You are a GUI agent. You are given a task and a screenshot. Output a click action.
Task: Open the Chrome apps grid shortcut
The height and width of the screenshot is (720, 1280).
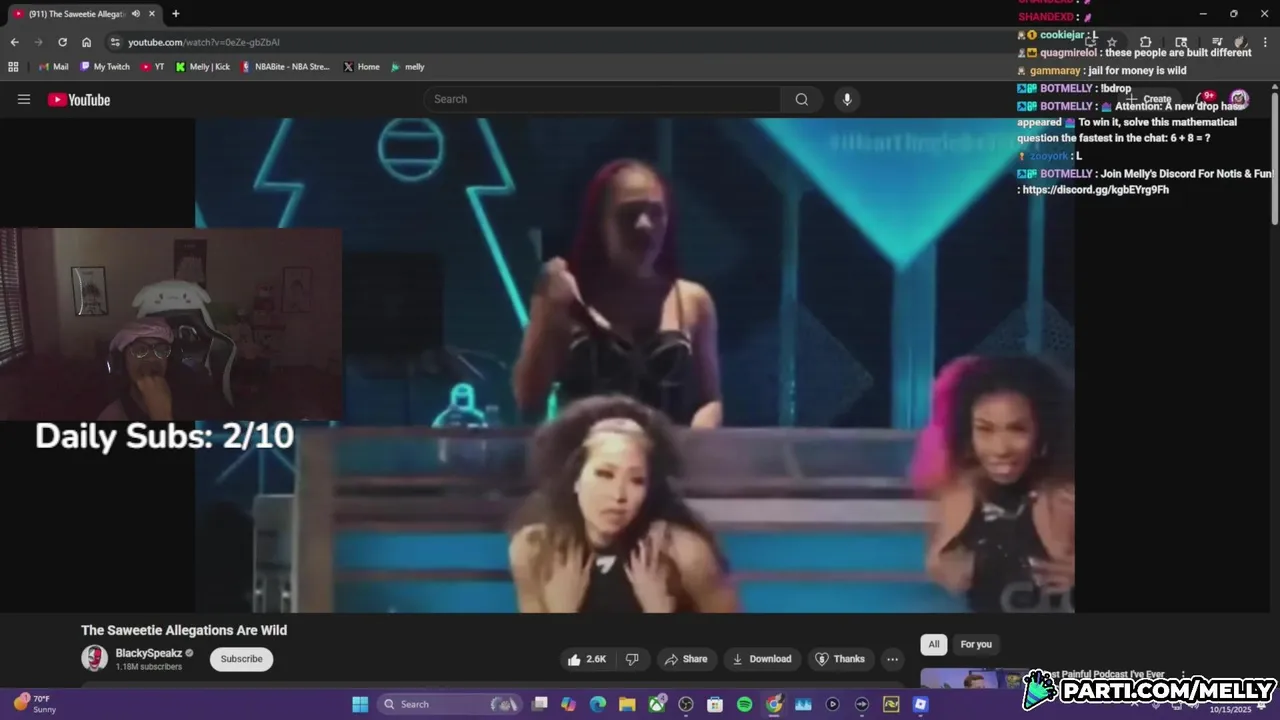coord(13,67)
